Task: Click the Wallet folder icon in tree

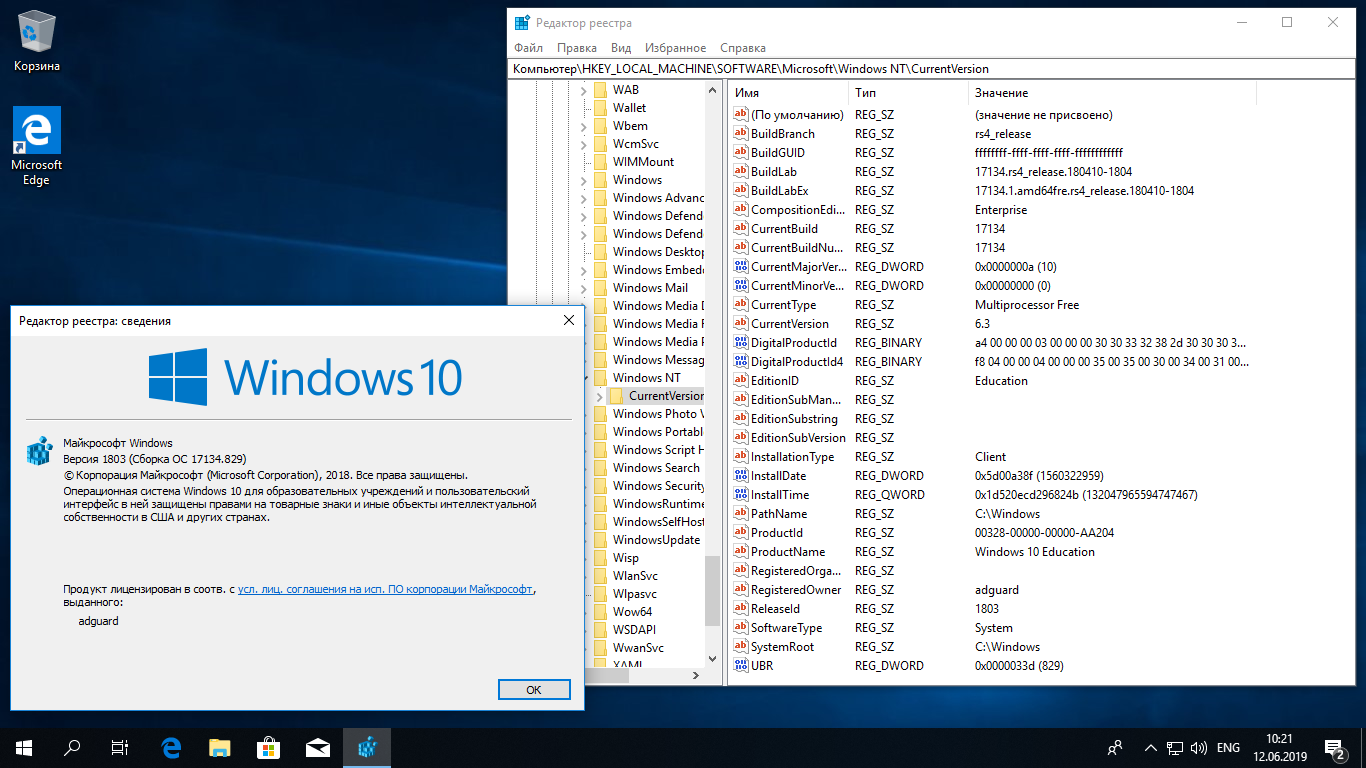Action: (600, 107)
